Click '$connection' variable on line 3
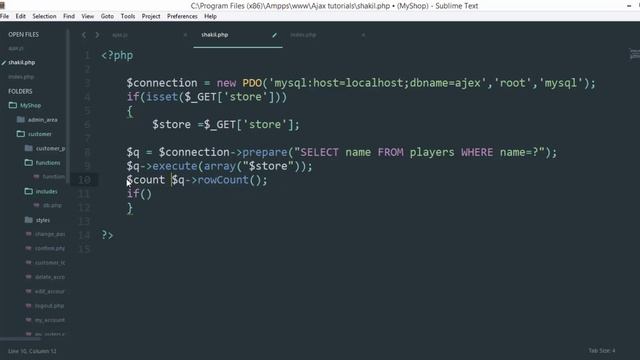The width and height of the screenshot is (640, 360). [x=162, y=83]
